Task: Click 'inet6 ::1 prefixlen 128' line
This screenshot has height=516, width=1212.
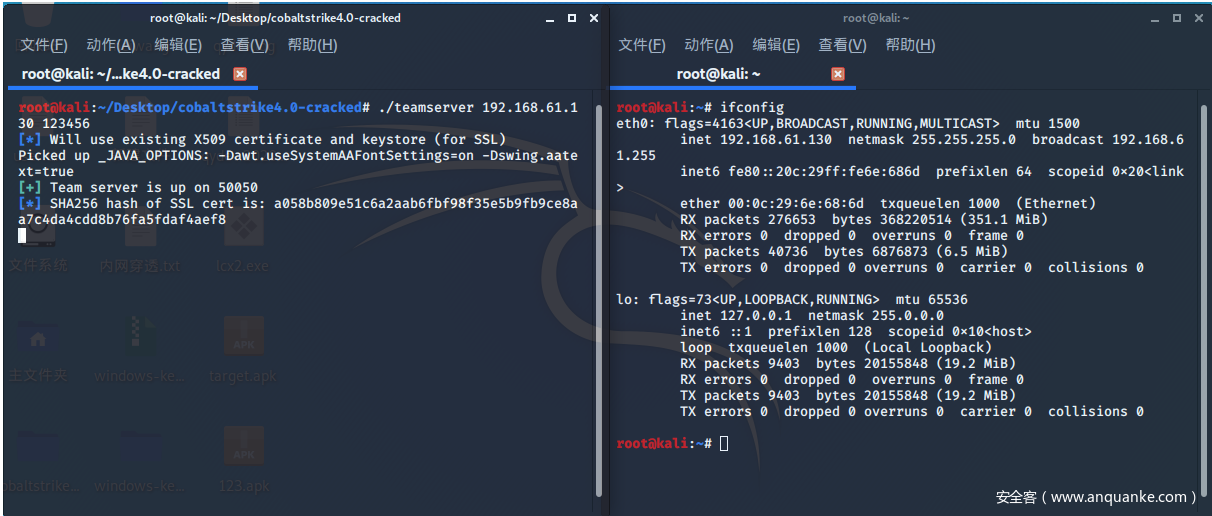Action: [x=856, y=331]
